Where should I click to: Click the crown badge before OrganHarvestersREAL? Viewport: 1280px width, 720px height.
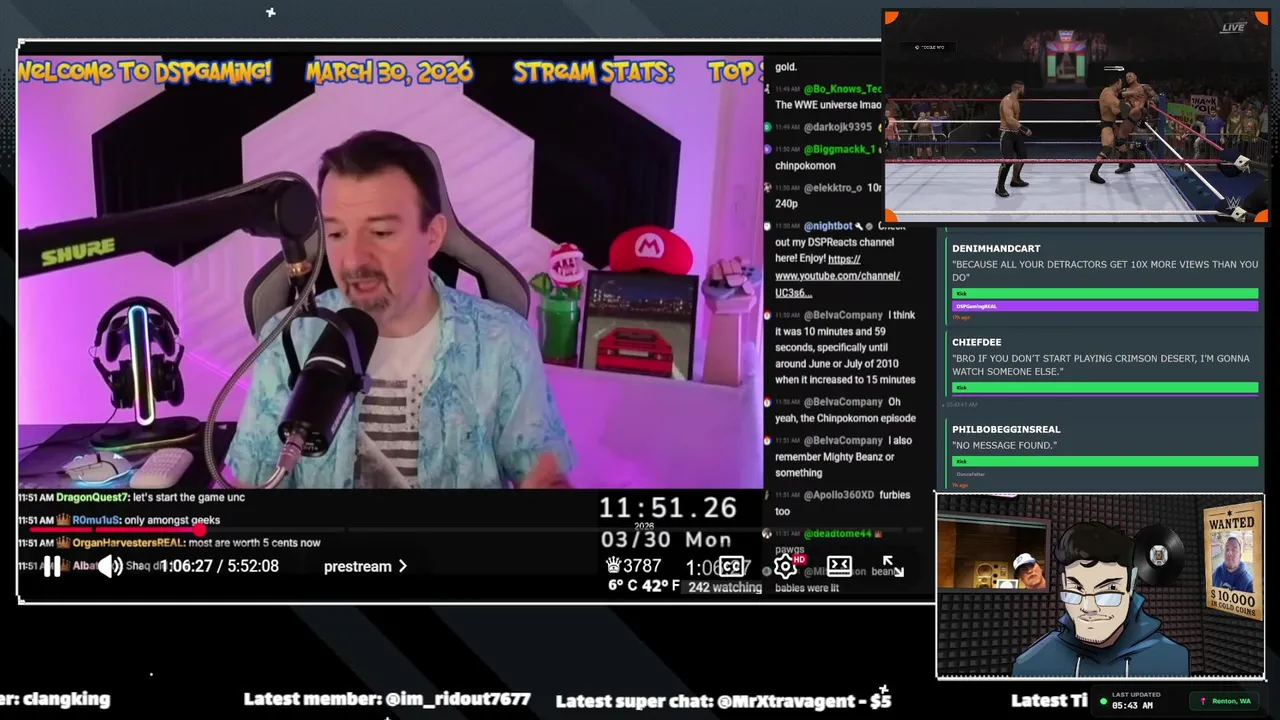pos(63,543)
